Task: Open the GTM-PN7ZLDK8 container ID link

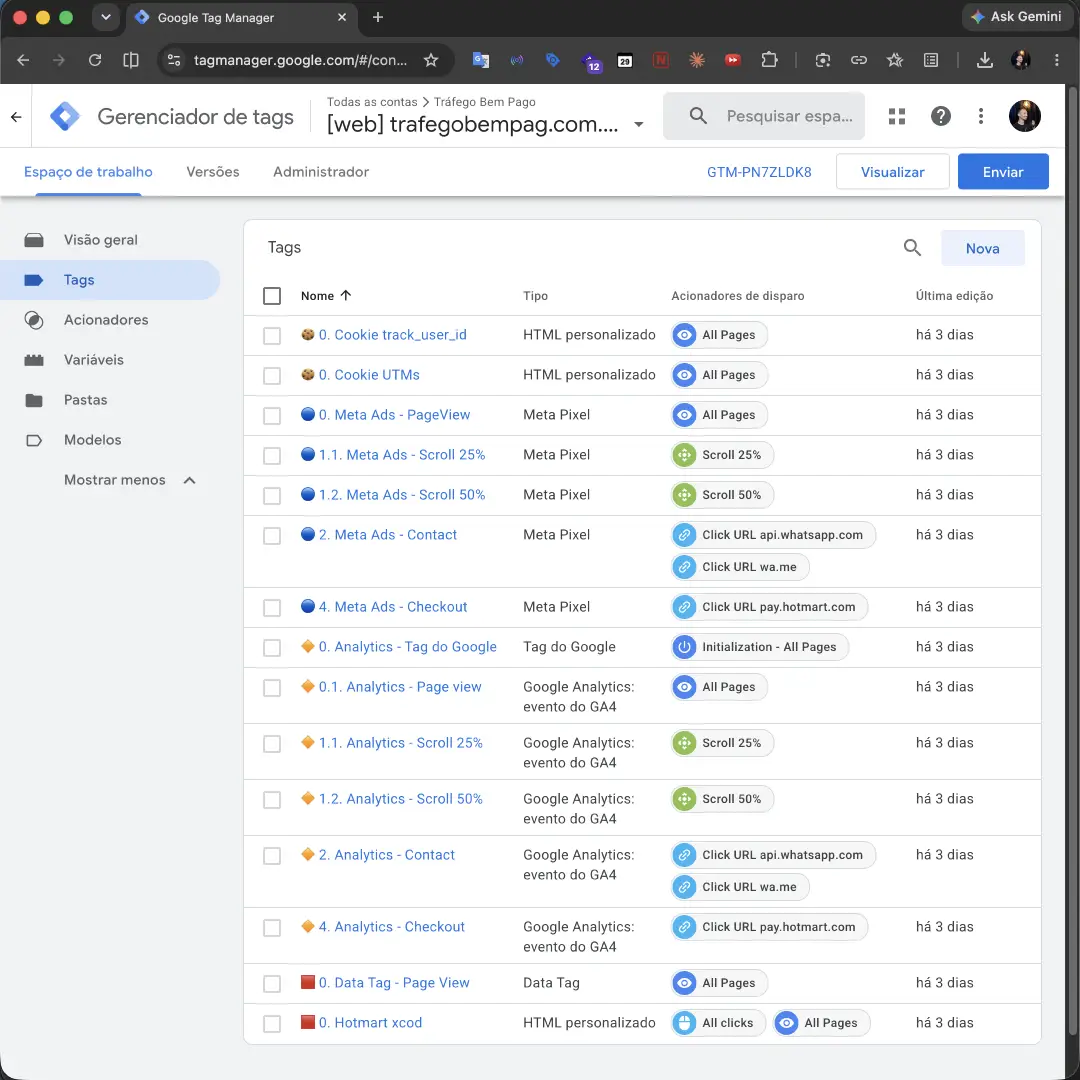Action: point(759,172)
